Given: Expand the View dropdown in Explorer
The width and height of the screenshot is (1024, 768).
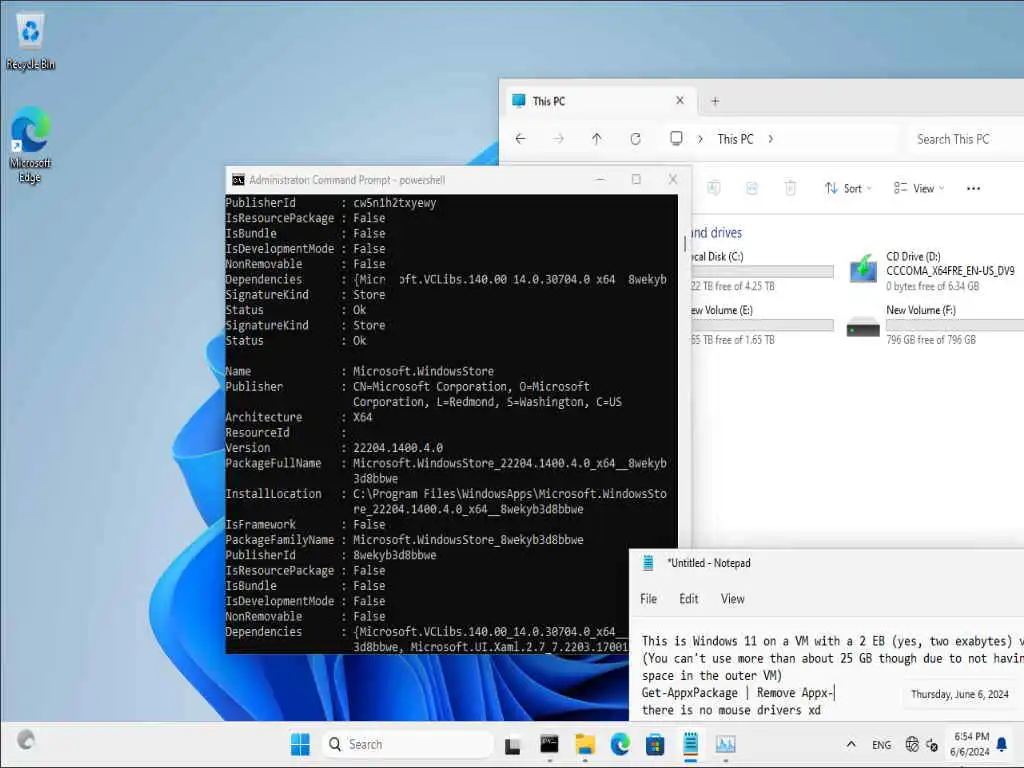Looking at the screenshot, I should click(919, 188).
